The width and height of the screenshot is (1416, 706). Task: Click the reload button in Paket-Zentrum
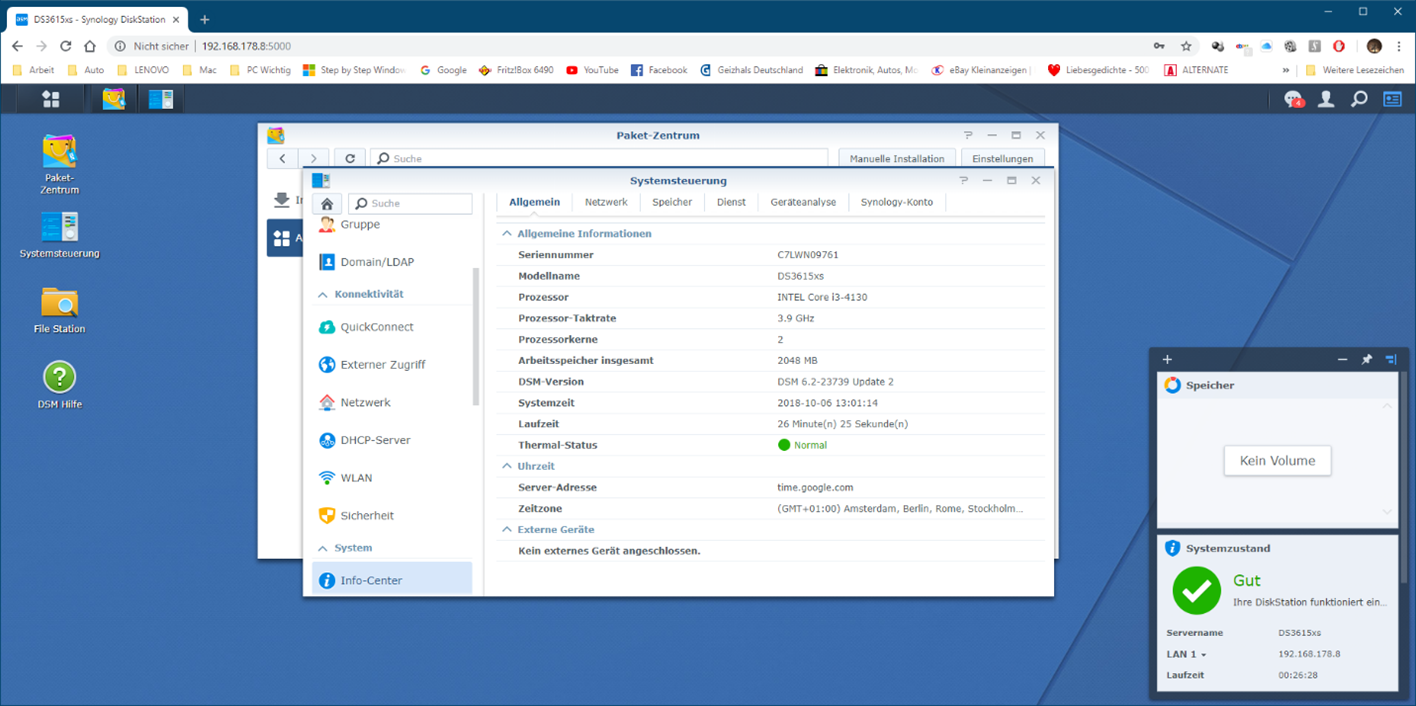click(349, 158)
